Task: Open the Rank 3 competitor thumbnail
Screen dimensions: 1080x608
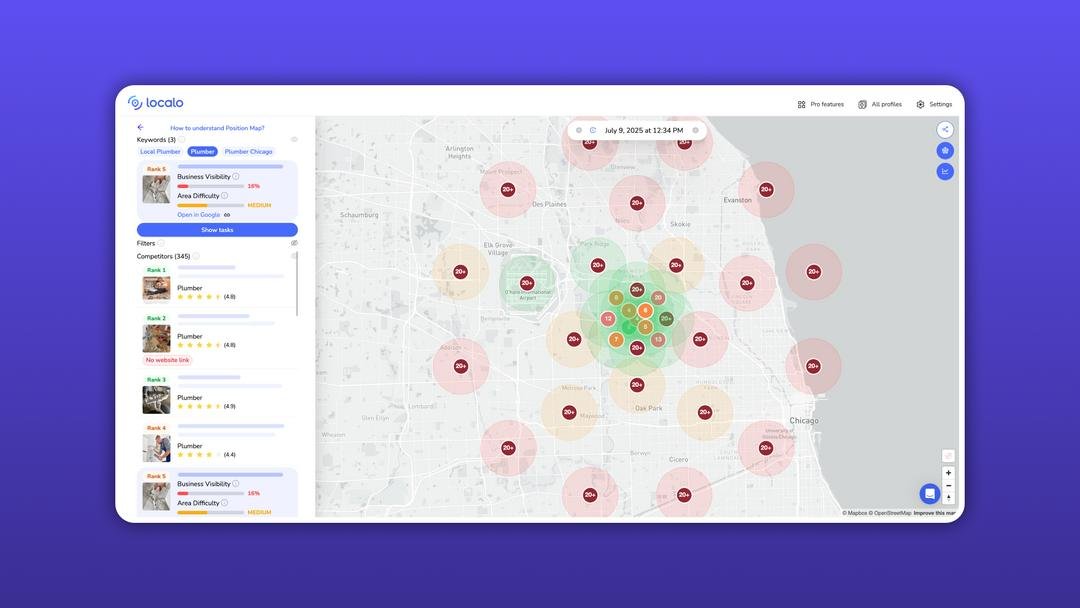Action: tap(156, 400)
